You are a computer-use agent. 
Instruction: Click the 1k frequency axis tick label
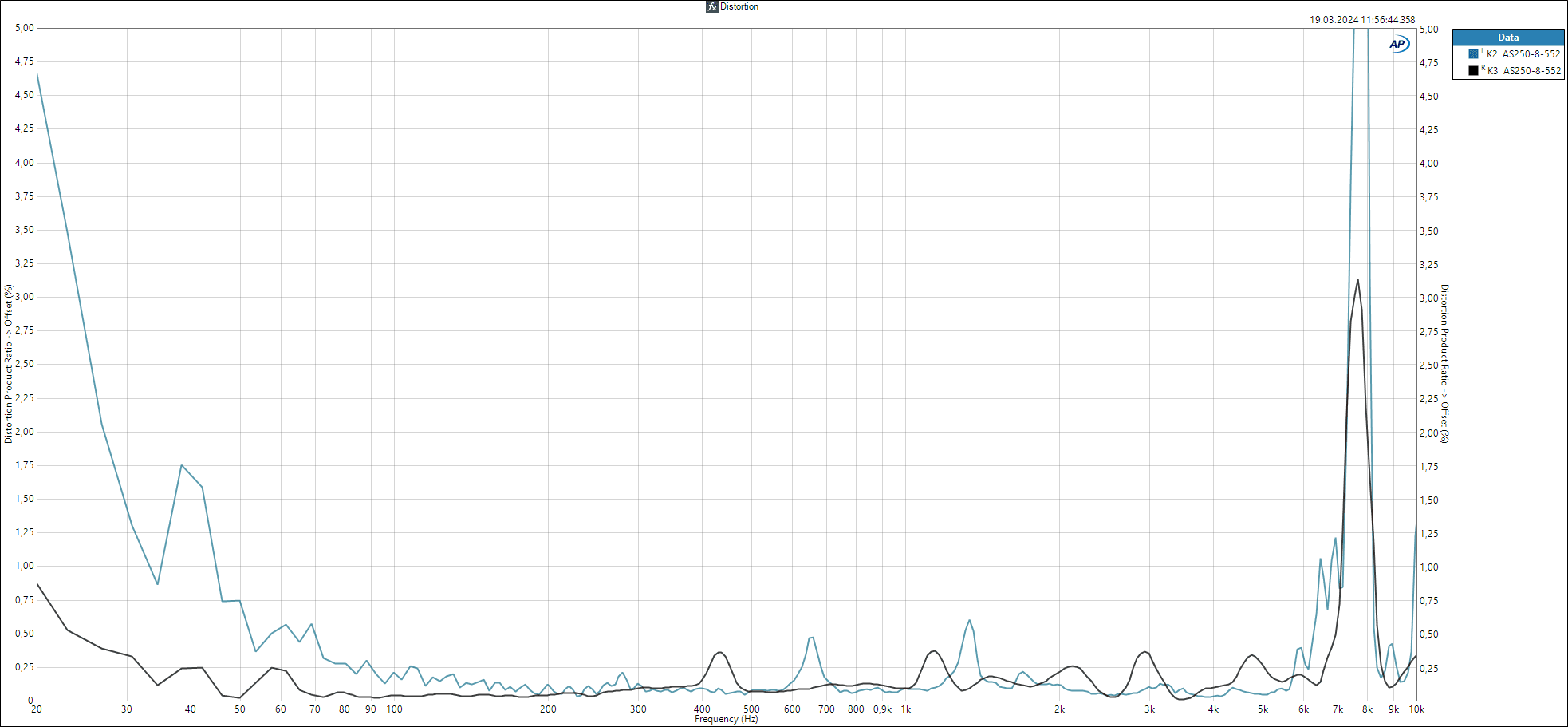coord(906,709)
